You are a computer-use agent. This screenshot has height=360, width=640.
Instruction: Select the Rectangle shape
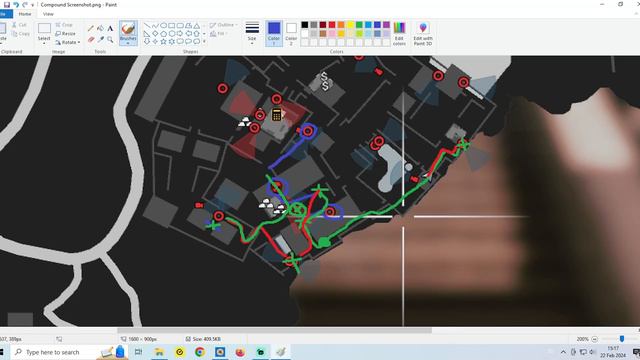171,25
